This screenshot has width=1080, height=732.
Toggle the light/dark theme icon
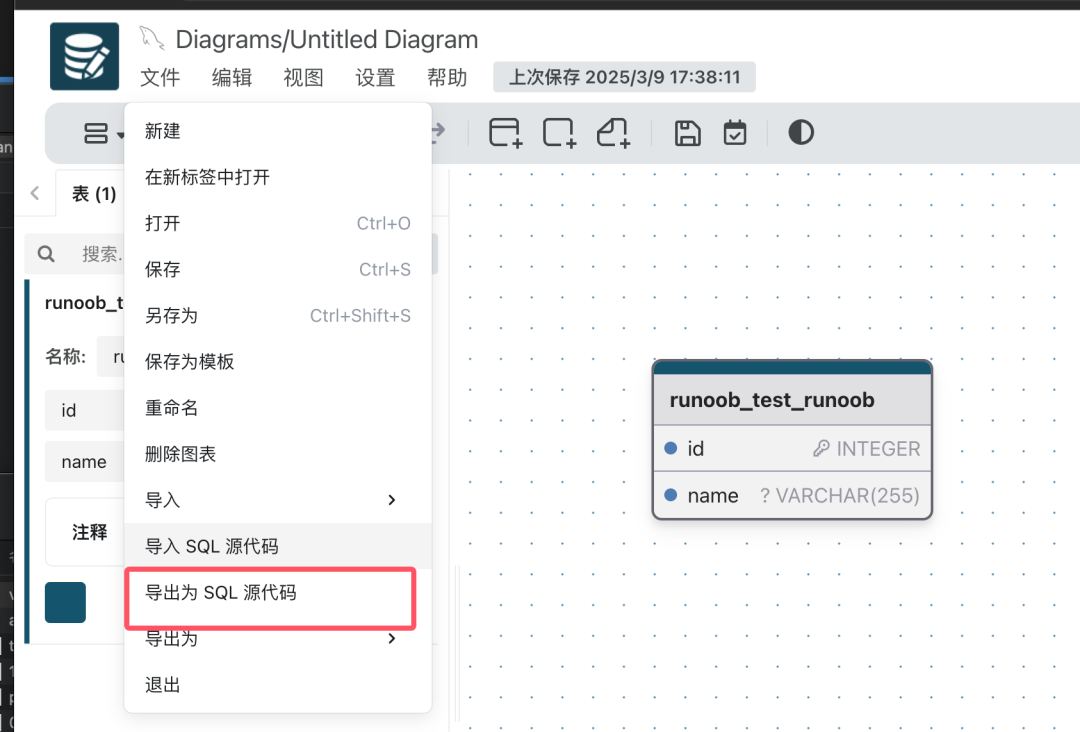[801, 132]
